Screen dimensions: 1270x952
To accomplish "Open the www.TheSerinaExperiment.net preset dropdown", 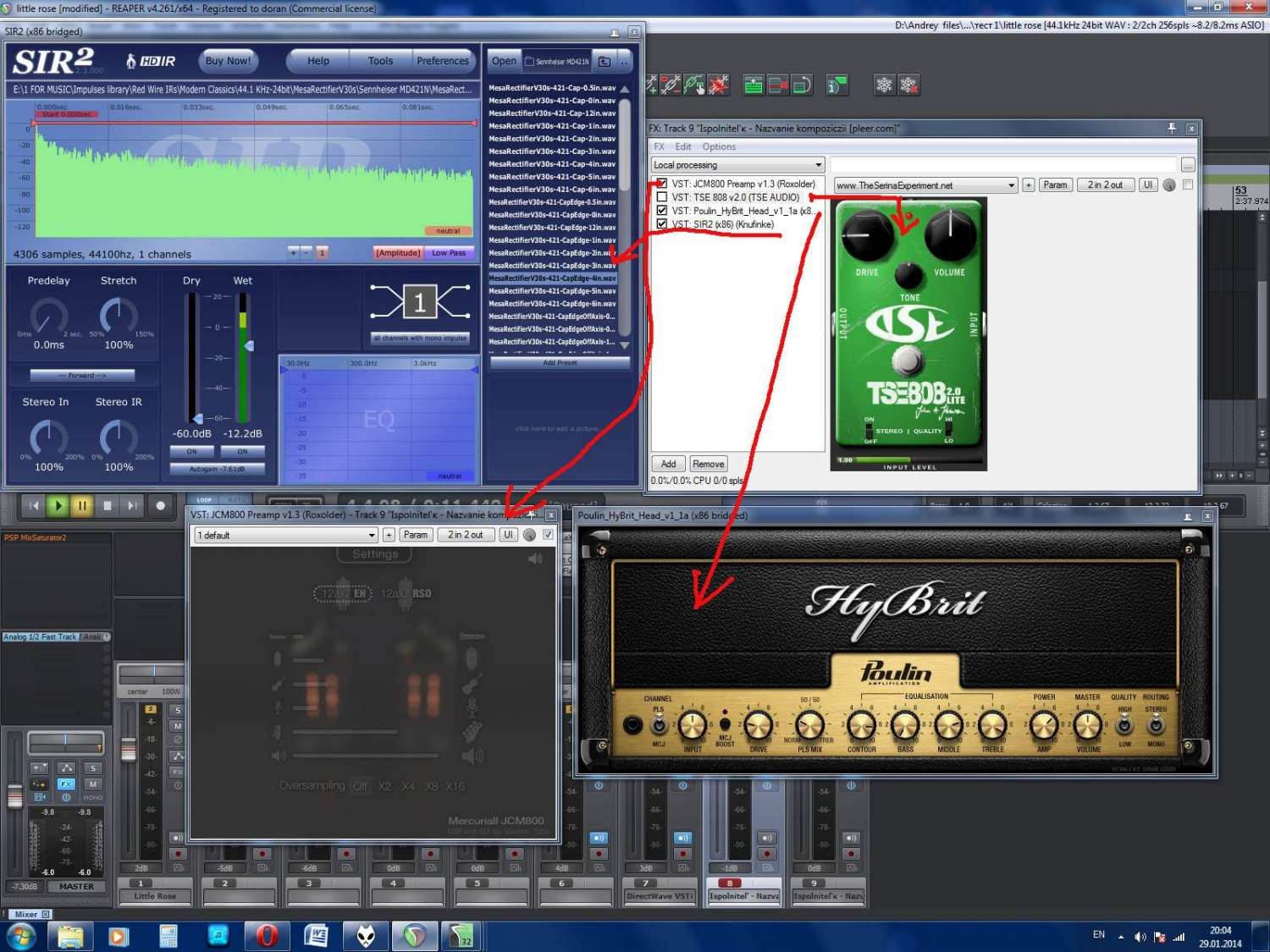I will click(x=925, y=185).
